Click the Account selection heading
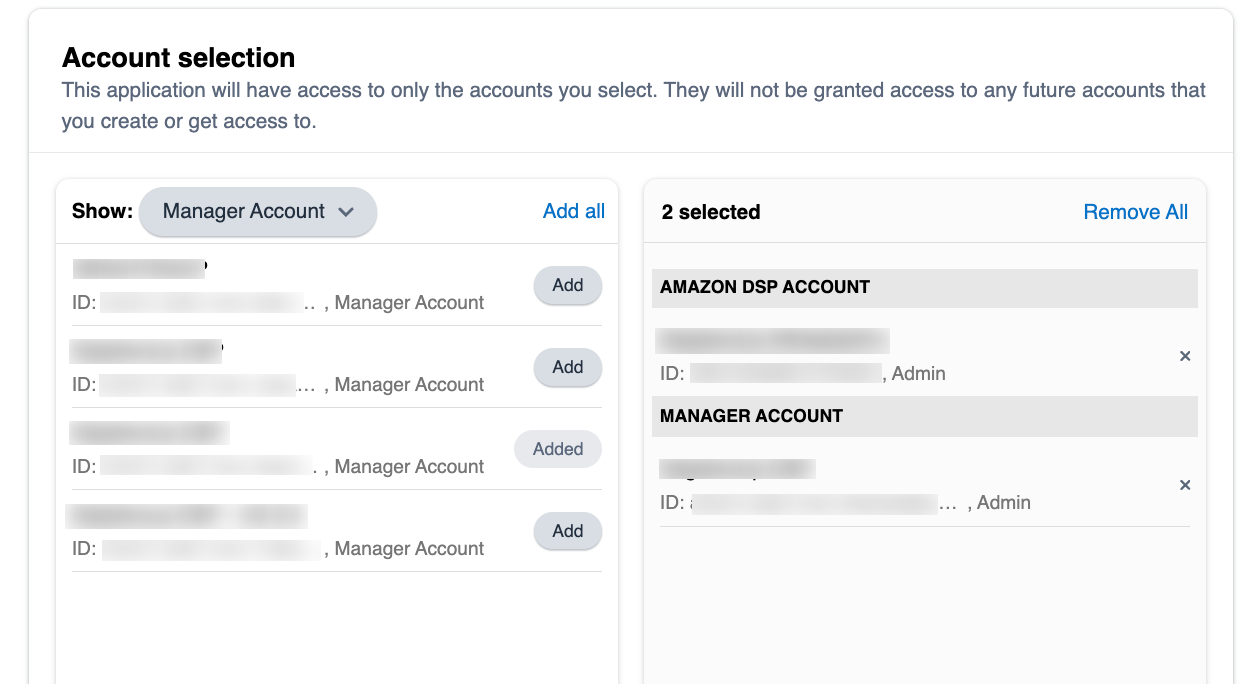Viewport: 1240px width, 690px height. [x=179, y=58]
